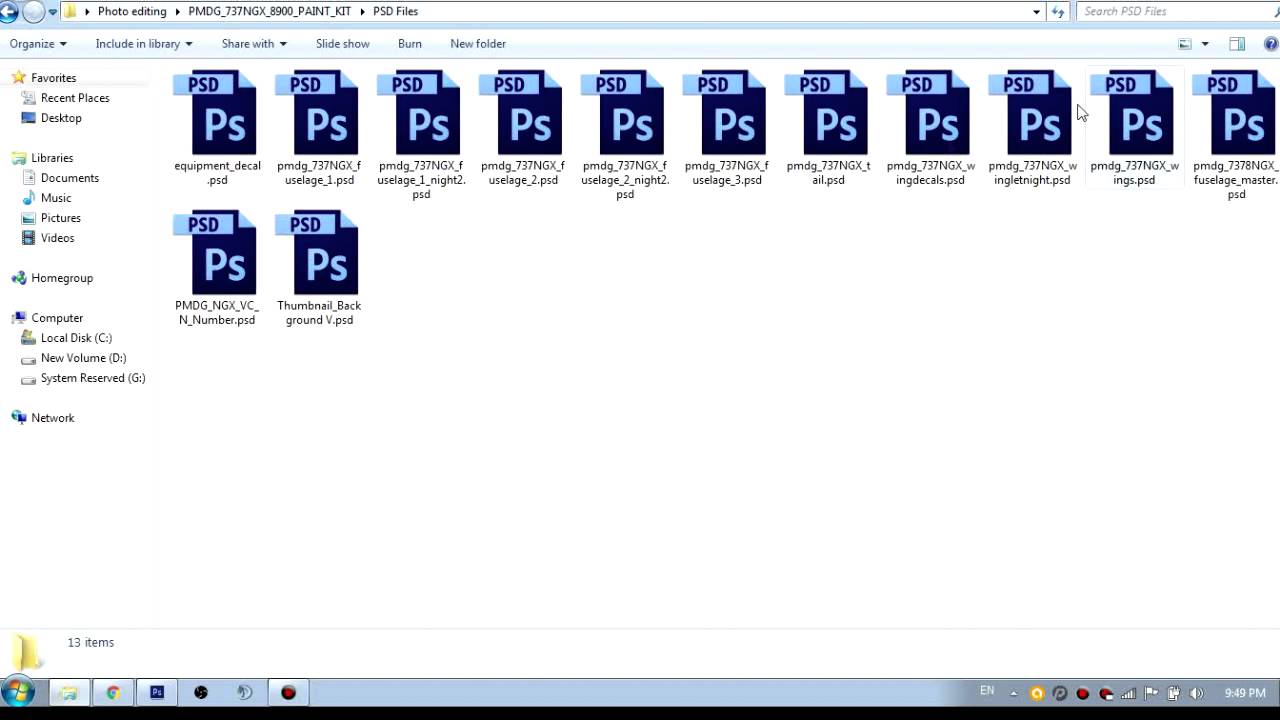Open the screen recorder taskbar button
Image resolution: width=1280 pixels, height=720 pixels.
click(288, 692)
